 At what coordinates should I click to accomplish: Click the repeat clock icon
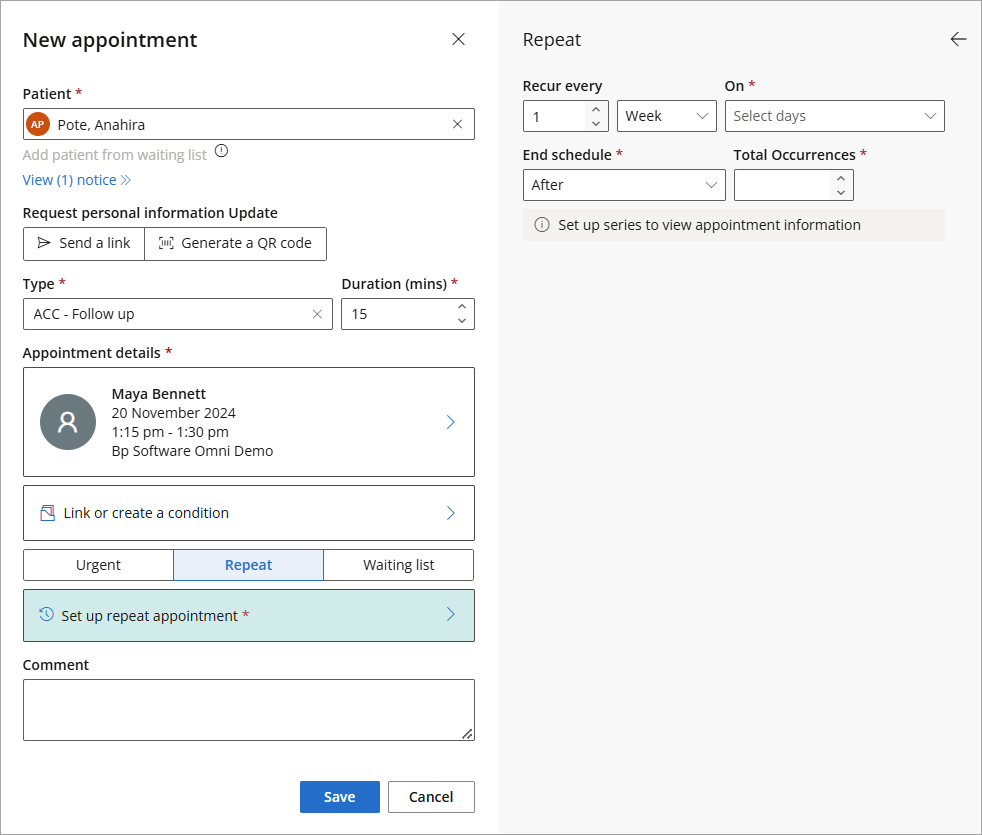(46, 615)
